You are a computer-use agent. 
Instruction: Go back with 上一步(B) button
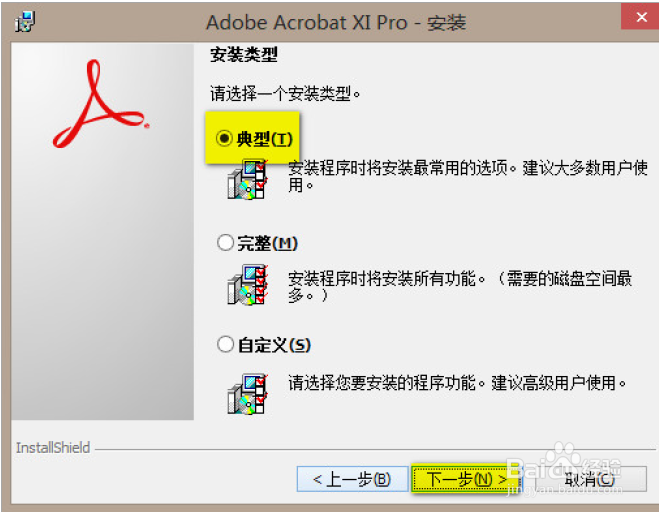(352, 479)
